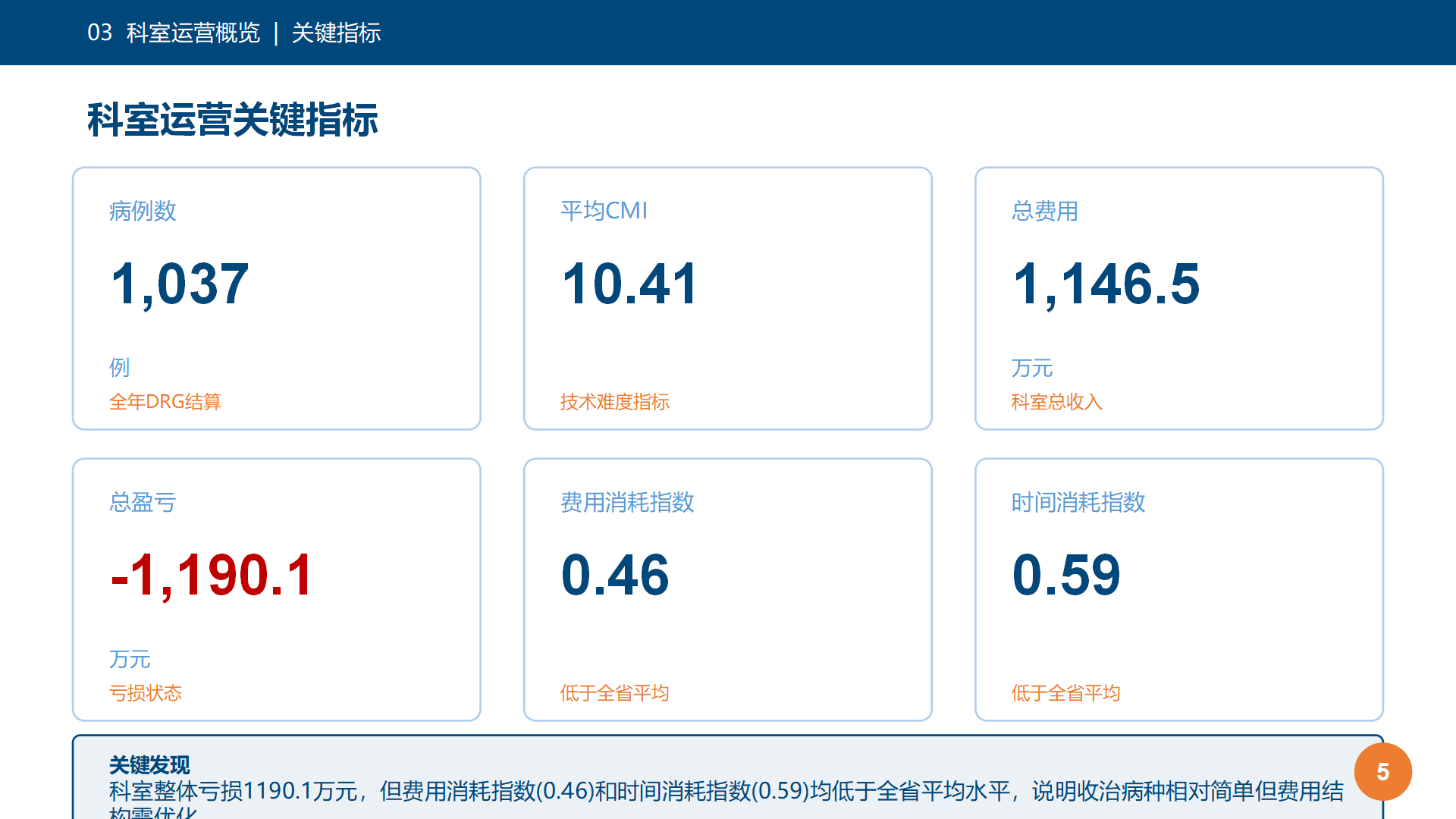Click the 例 unit under 病例数
Image resolution: width=1456 pixels, height=819 pixels.
(x=120, y=368)
